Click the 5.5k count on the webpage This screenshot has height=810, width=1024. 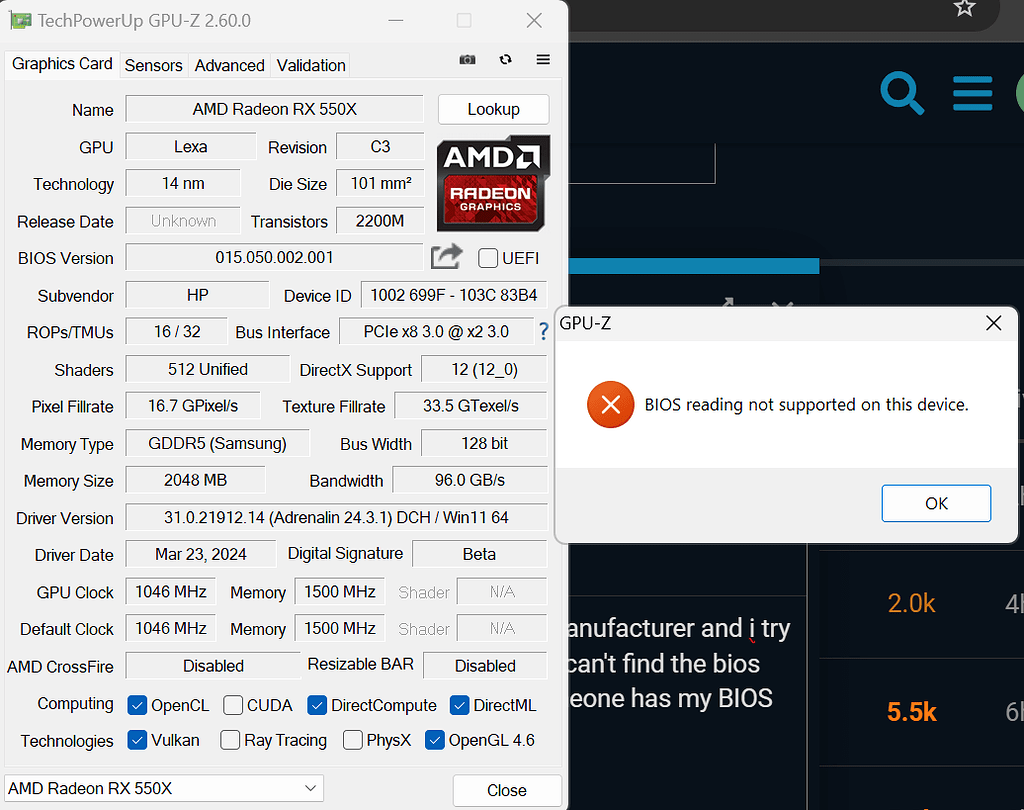tap(912, 711)
